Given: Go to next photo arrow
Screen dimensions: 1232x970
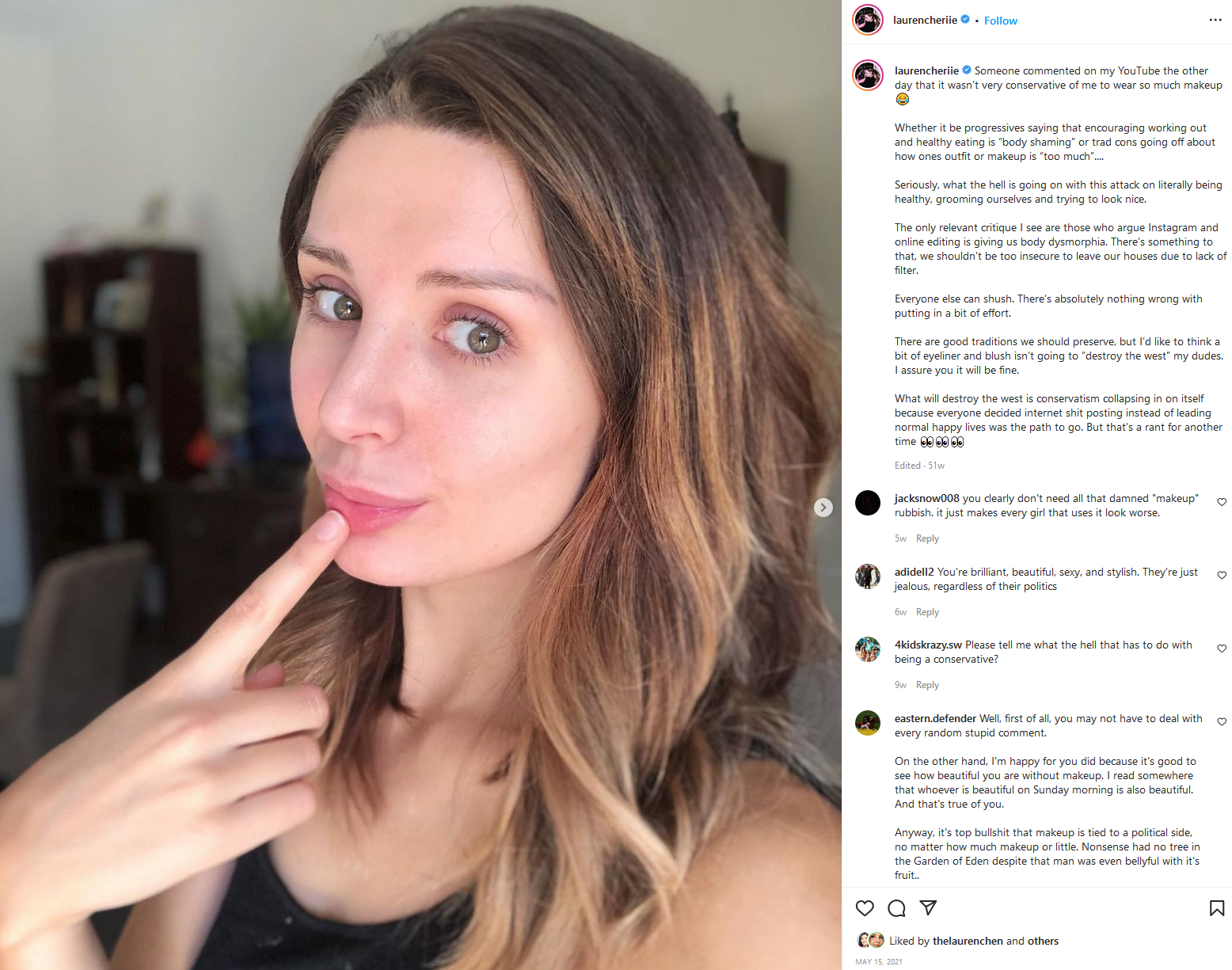Looking at the screenshot, I should 823,508.
